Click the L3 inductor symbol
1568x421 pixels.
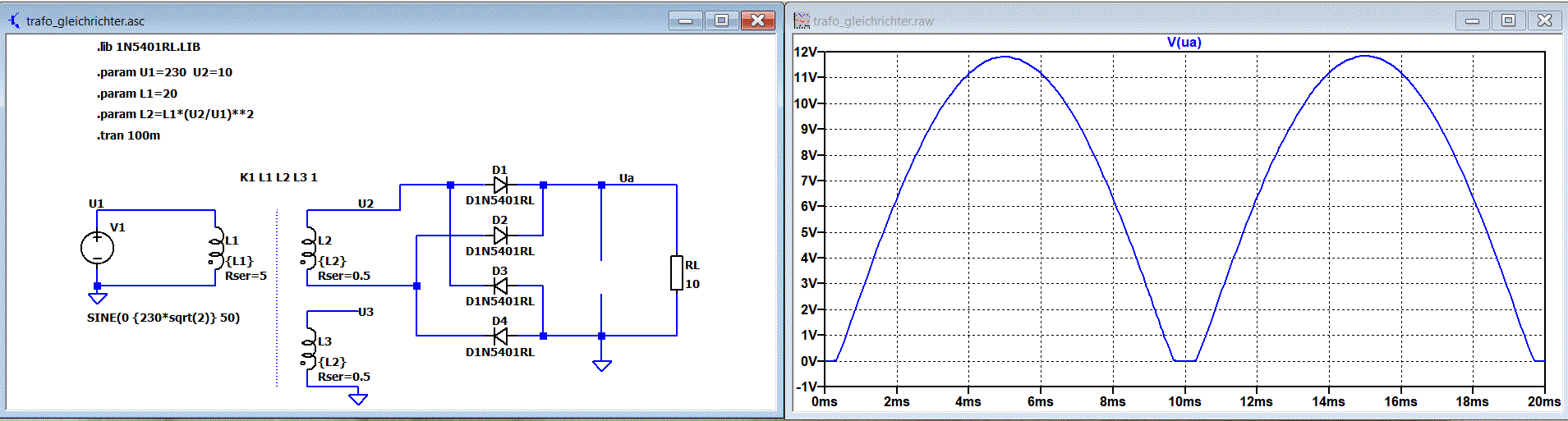click(x=310, y=350)
